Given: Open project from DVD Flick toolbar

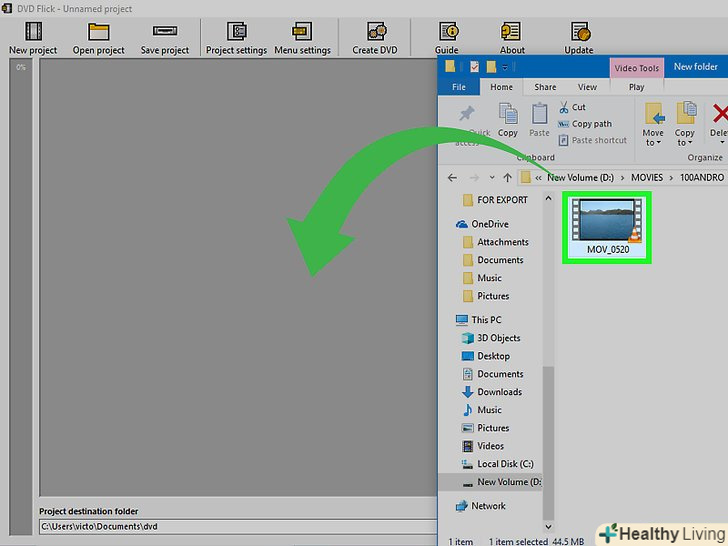Looking at the screenshot, I should (98, 39).
